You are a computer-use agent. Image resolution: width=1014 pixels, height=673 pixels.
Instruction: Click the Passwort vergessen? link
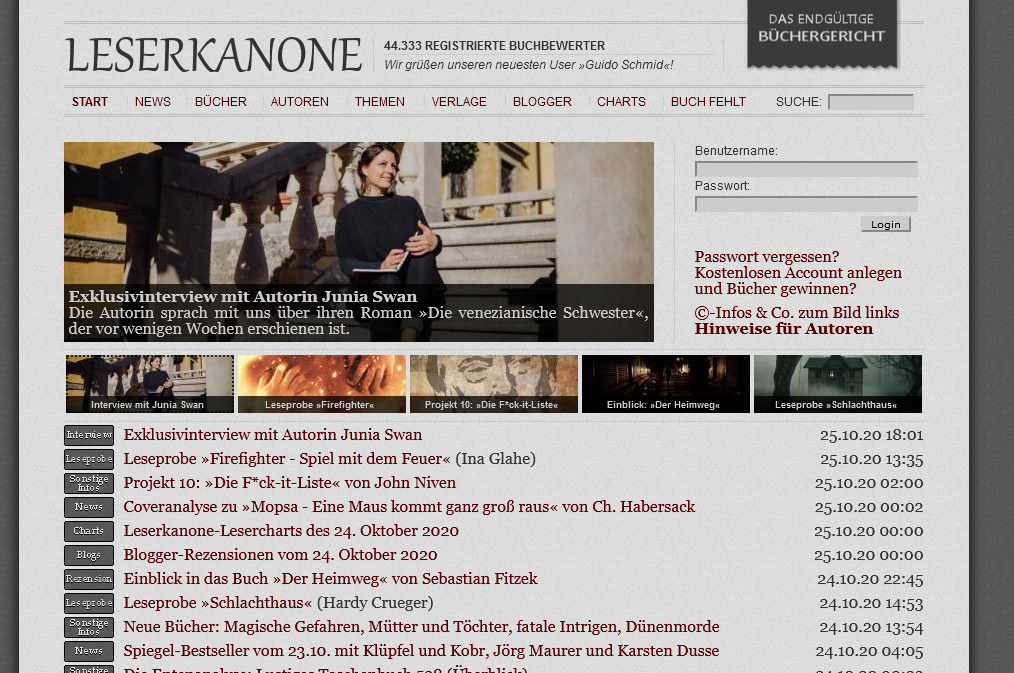click(767, 257)
